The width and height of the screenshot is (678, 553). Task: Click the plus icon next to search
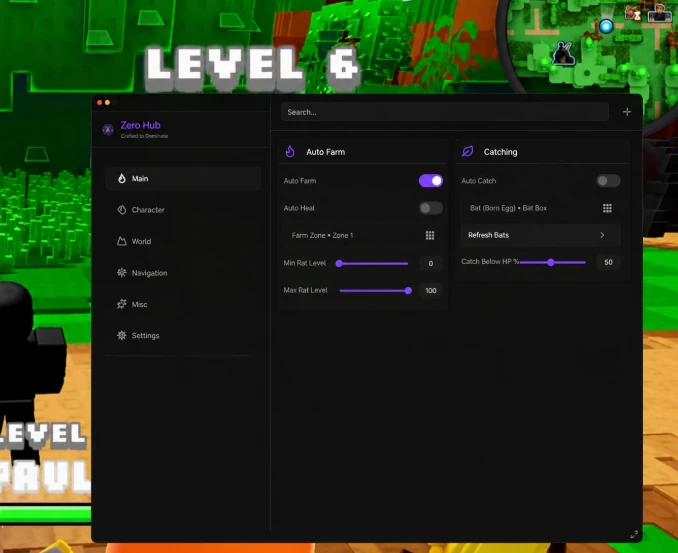tap(627, 112)
